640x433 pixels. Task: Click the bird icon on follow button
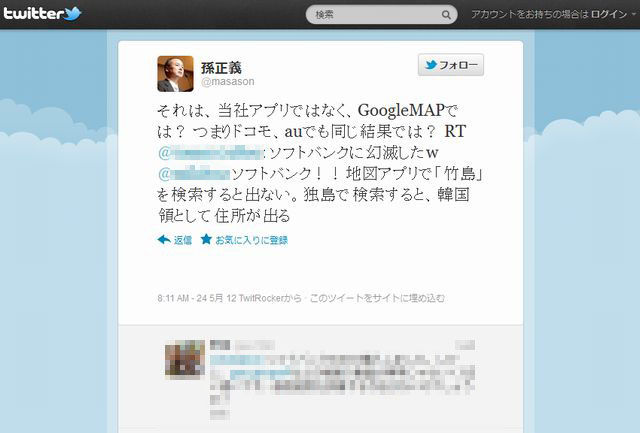431,65
